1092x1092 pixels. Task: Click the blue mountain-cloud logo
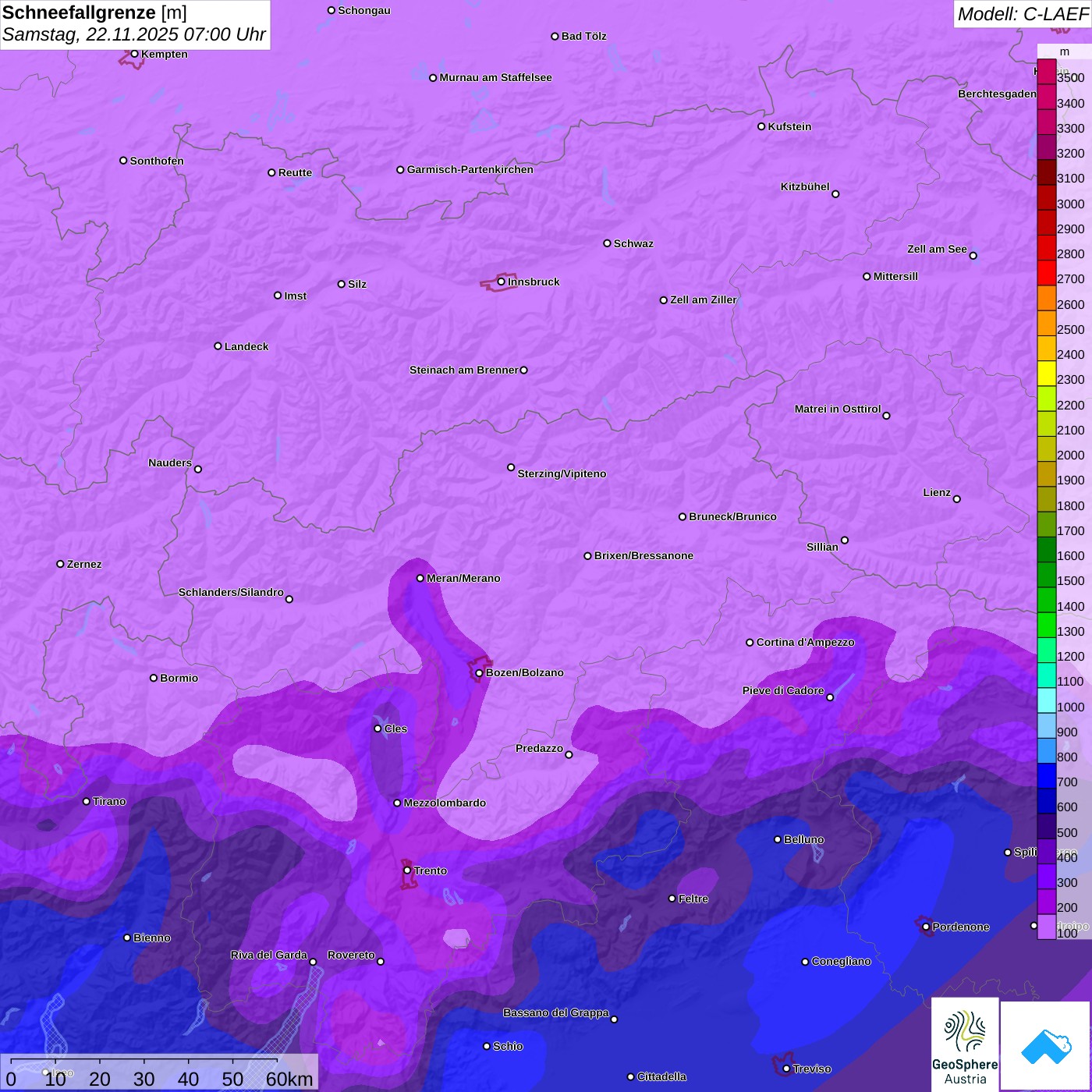1046,1046
